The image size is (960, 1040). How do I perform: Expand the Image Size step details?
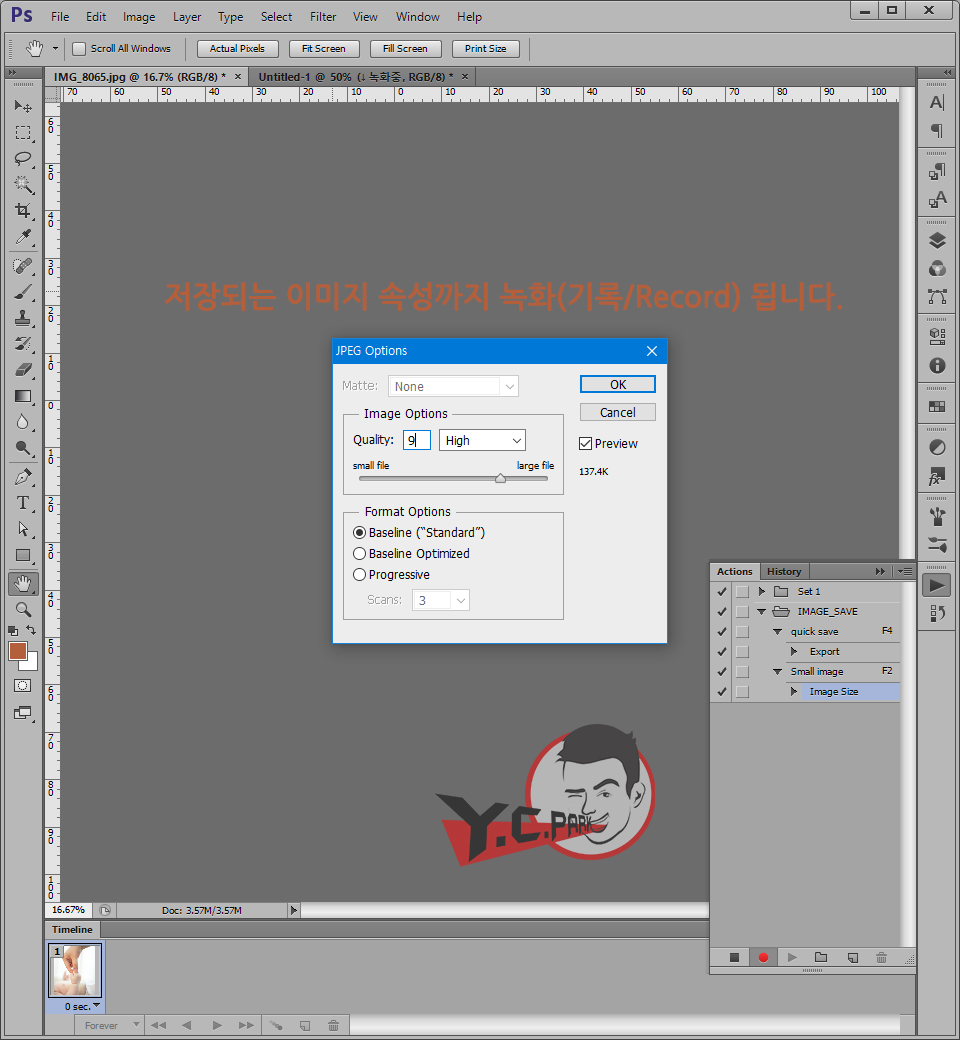793,691
